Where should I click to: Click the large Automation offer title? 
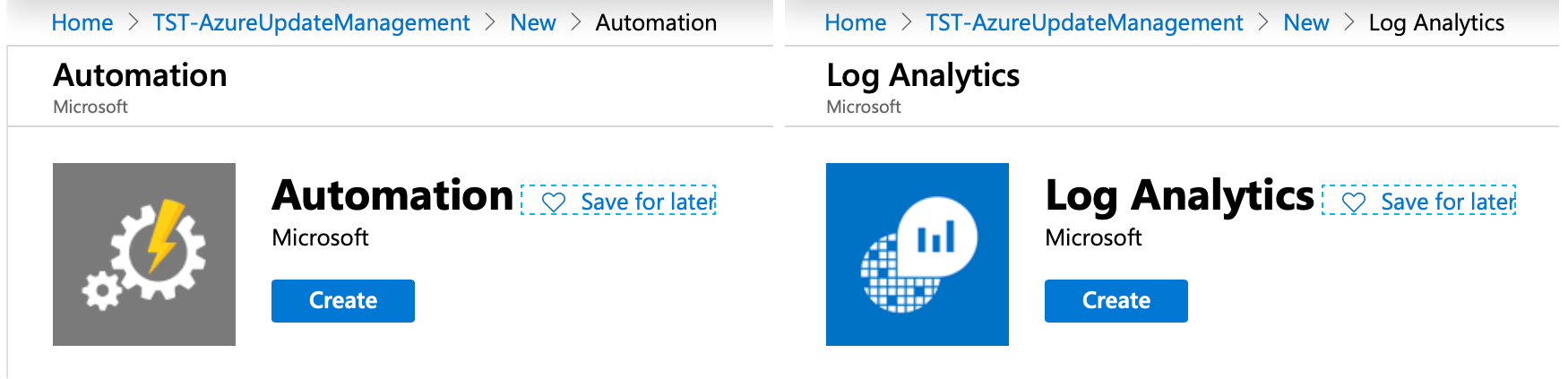click(392, 195)
